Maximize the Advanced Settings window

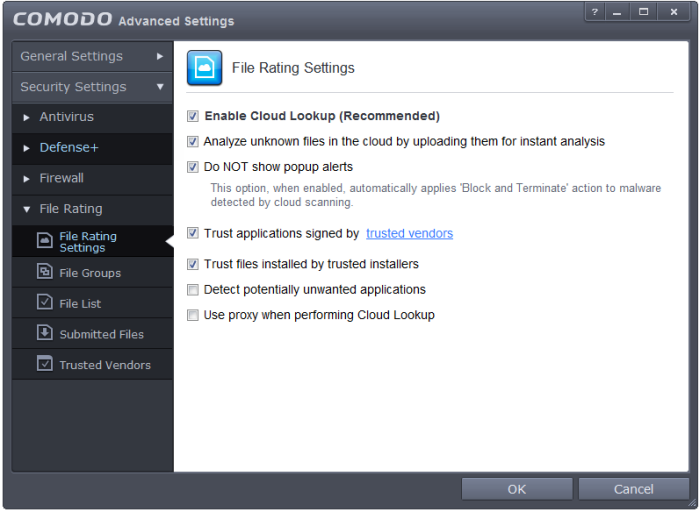tap(643, 12)
